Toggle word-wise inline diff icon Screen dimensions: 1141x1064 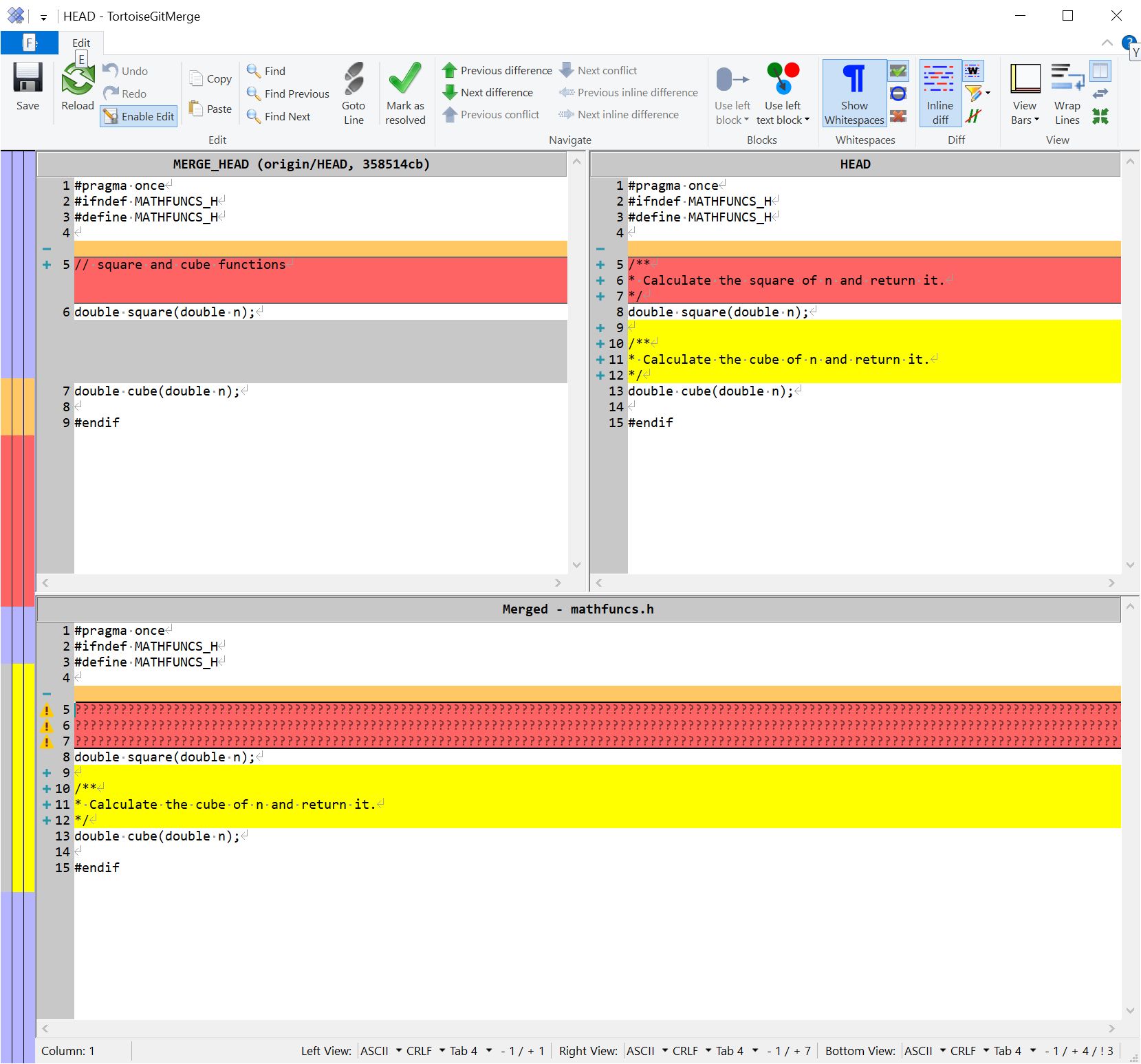[972, 71]
